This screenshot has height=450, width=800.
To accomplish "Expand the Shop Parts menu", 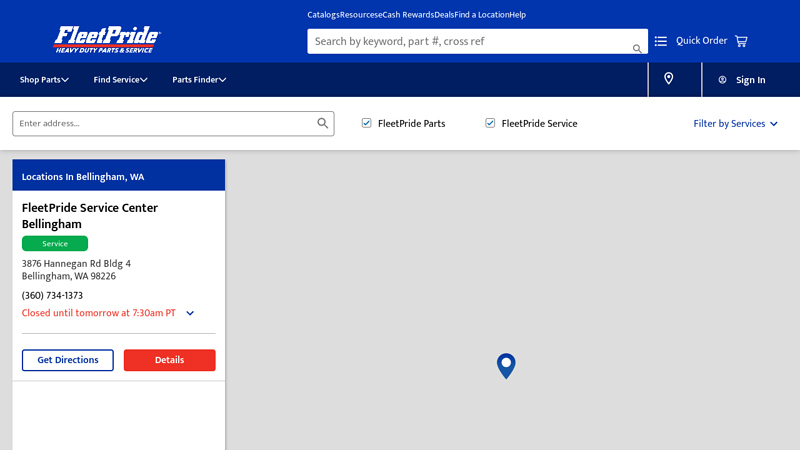I will (44, 80).
